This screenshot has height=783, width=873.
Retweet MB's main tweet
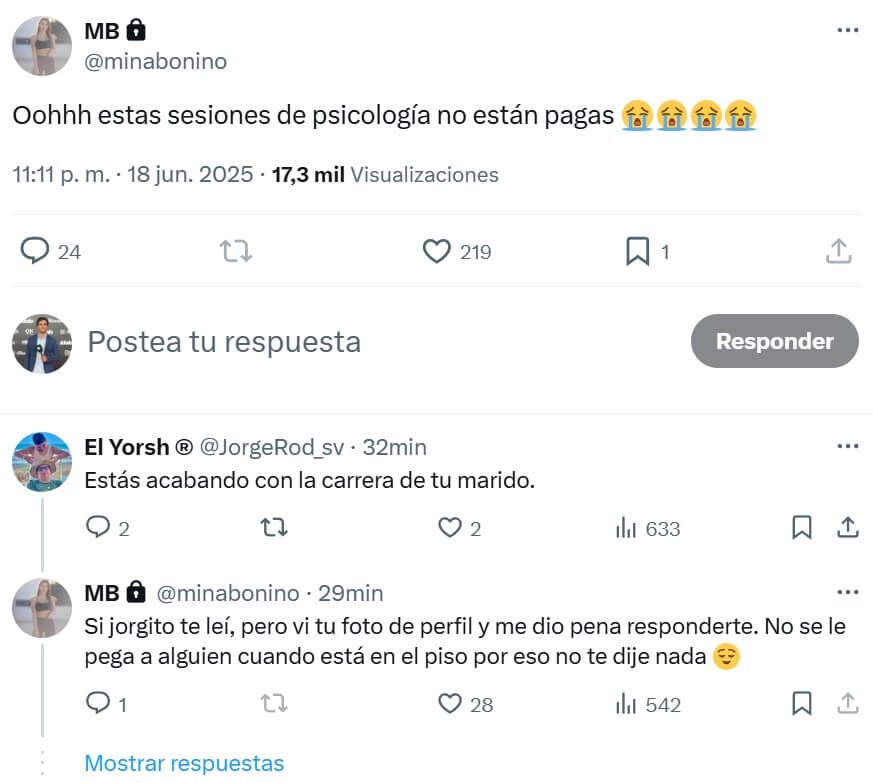236,251
